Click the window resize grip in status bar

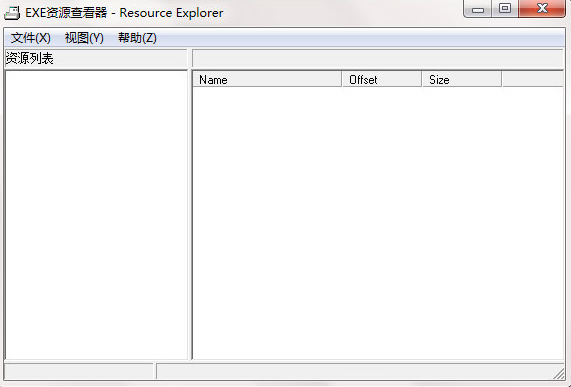(559, 373)
